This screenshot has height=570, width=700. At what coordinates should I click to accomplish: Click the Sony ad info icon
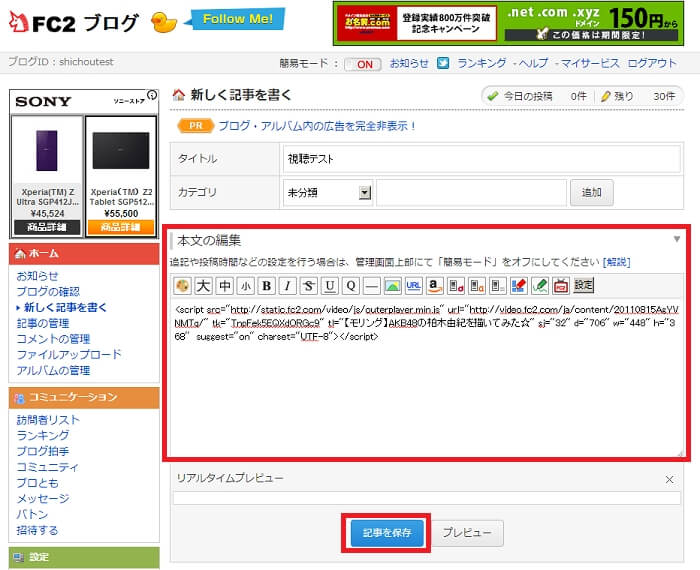pyautogui.click(x=152, y=95)
